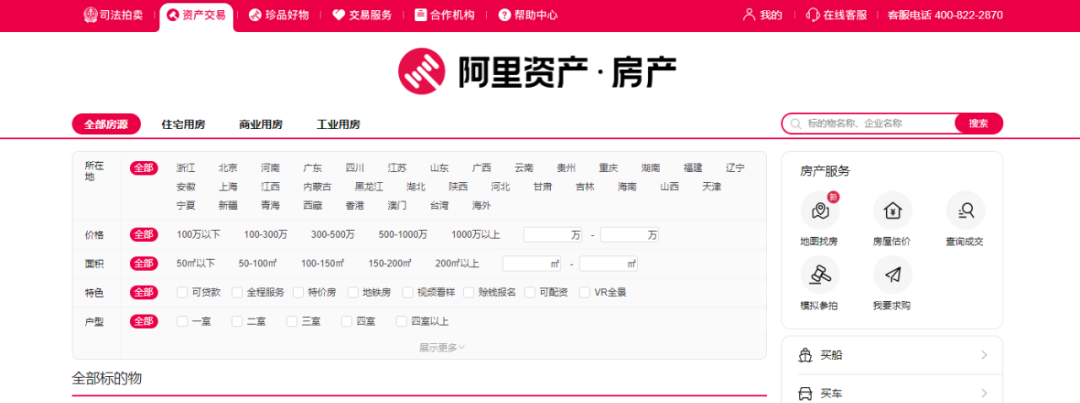
Task: Check the 四室以上 checkbox
Action: [x=401, y=322]
